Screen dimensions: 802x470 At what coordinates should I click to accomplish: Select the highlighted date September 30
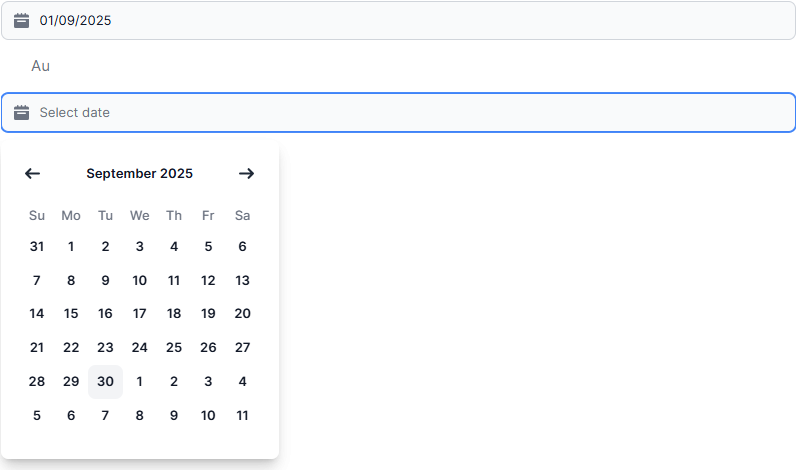[105, 381]
